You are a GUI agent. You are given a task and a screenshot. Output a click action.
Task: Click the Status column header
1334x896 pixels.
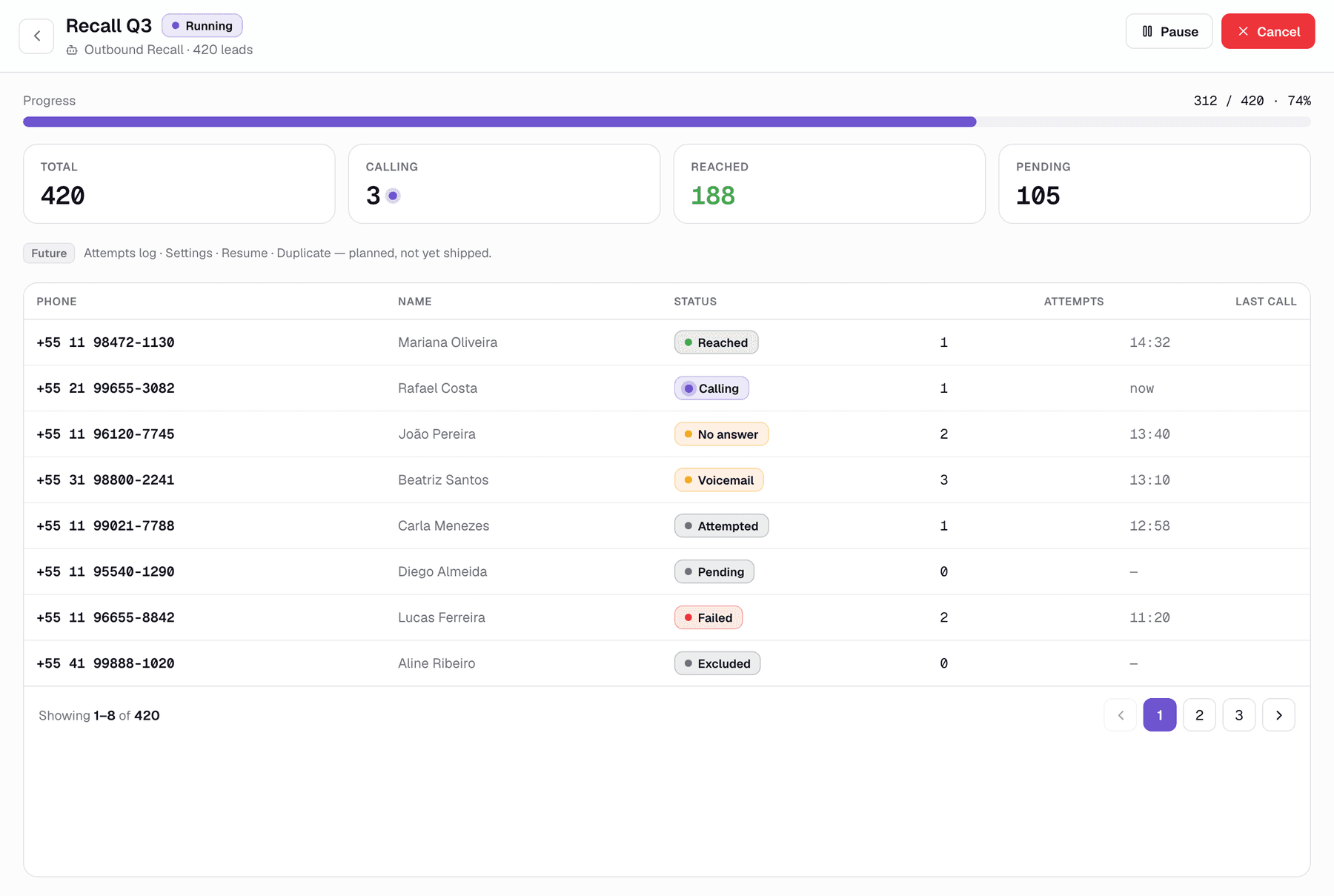(695, 302)
